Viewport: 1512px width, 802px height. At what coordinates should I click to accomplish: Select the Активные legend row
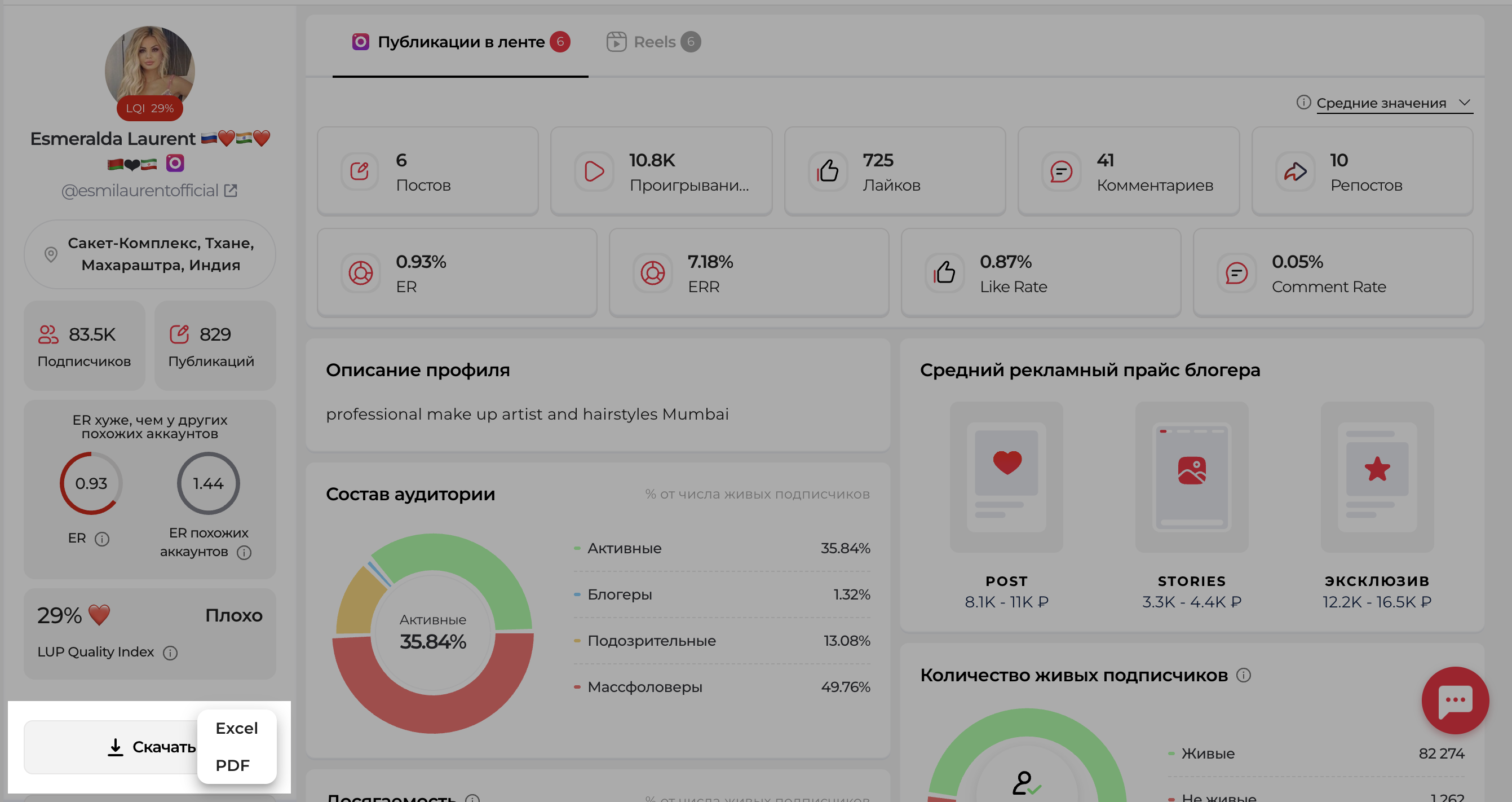tap(722, 548)
